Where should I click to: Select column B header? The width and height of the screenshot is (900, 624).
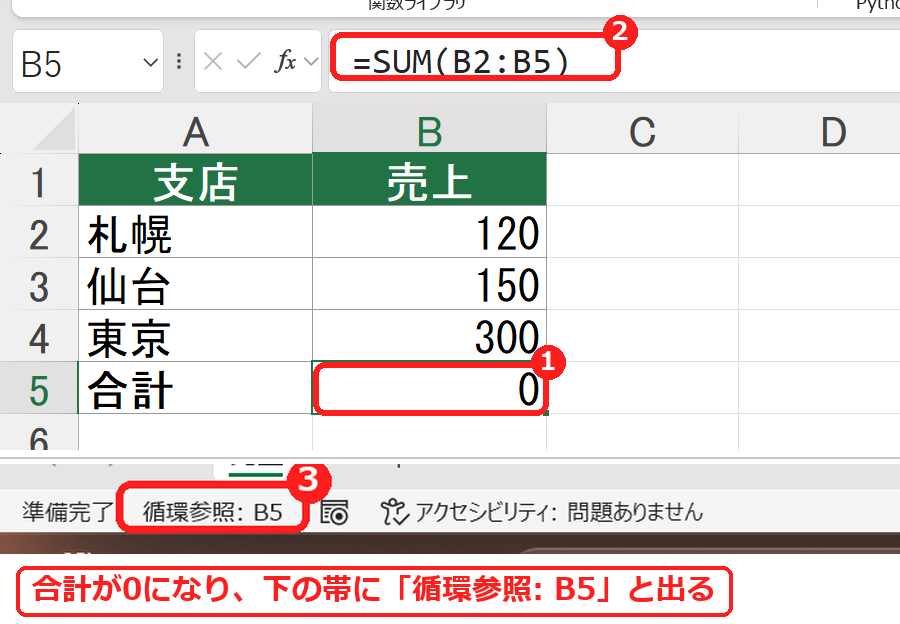click(429, 130)
